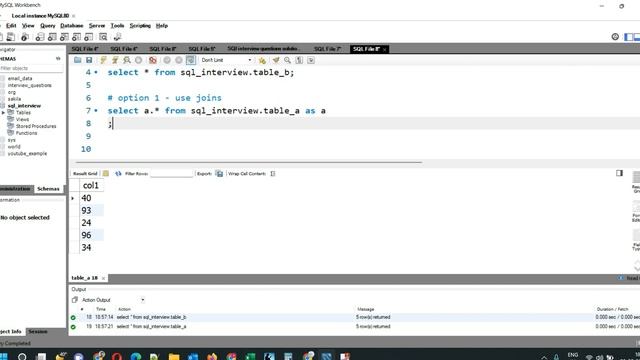Select the email_data schema
The image size is (640, 360).
20,78
